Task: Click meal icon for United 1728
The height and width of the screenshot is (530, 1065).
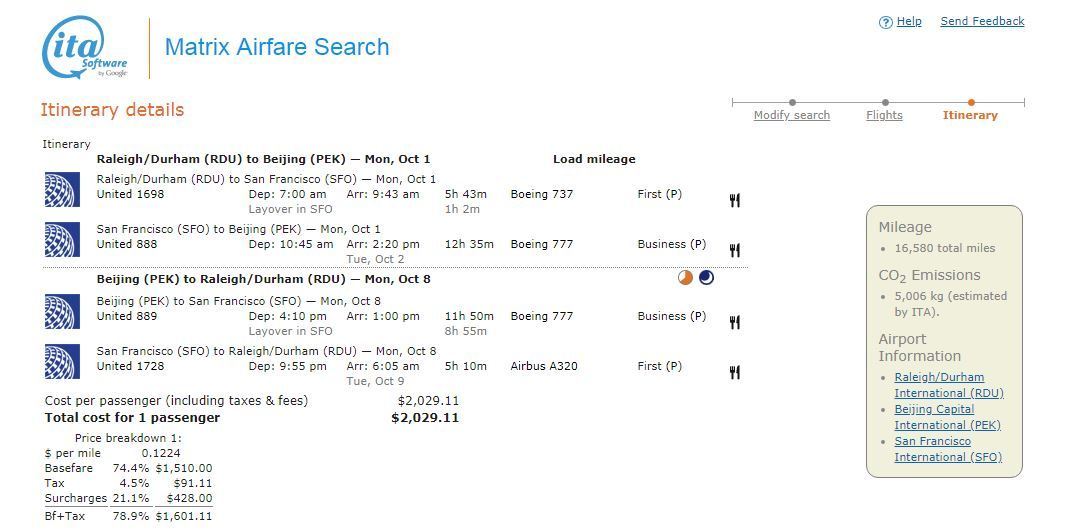Action: 734,372
